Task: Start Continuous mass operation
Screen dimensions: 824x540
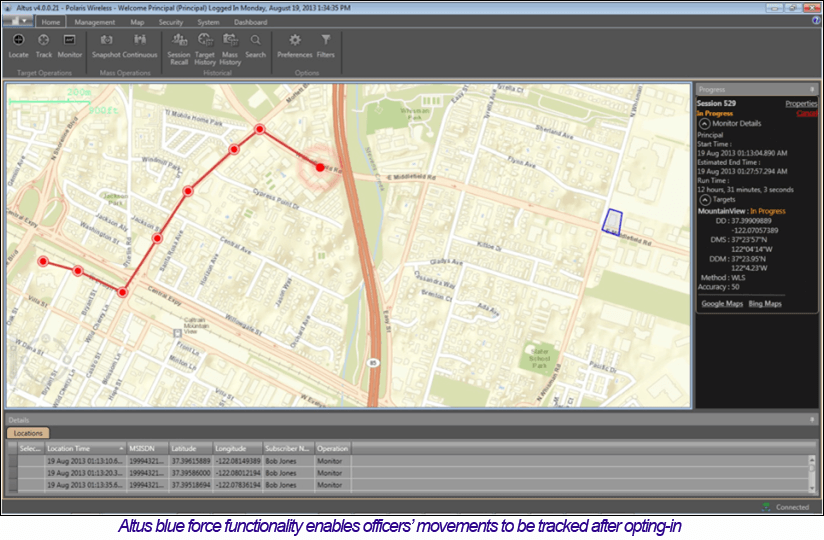Action: pyautogui.click(x=140, y=46)
